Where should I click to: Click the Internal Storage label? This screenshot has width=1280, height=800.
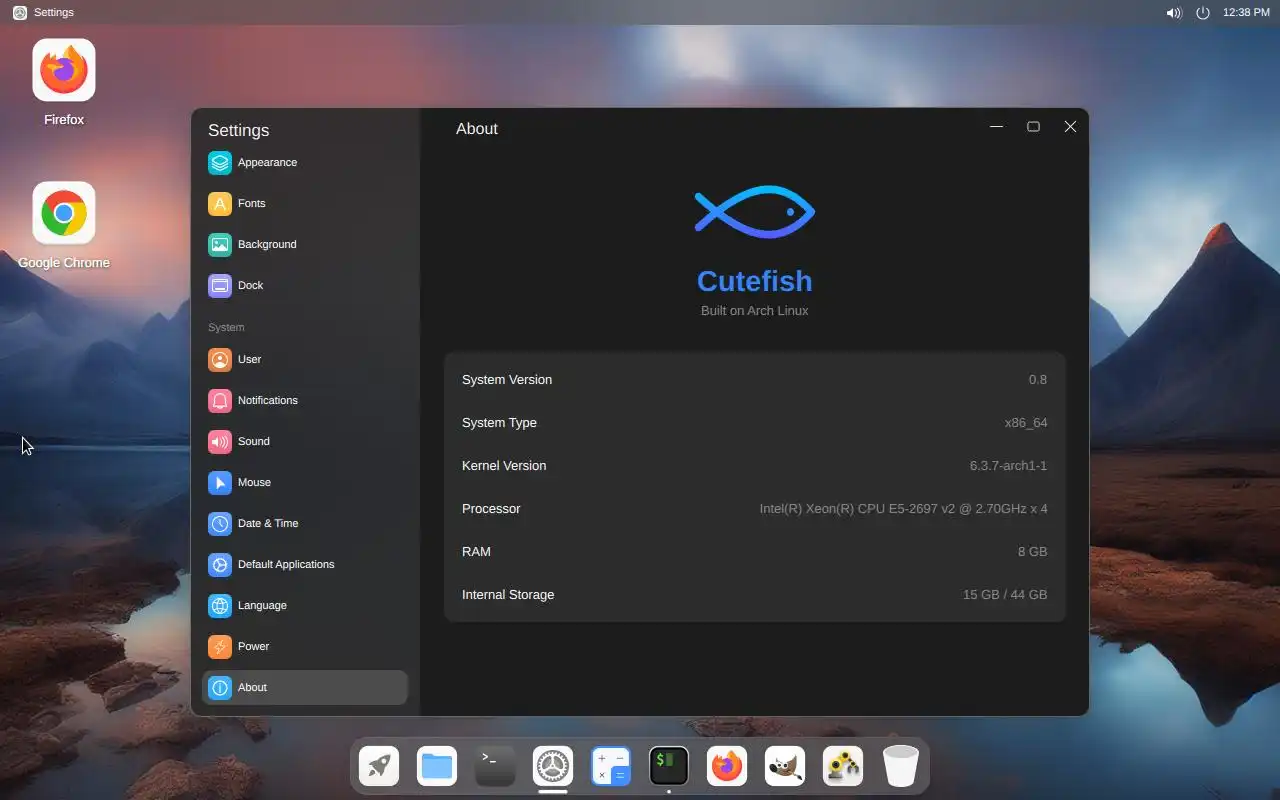(508, 595)
